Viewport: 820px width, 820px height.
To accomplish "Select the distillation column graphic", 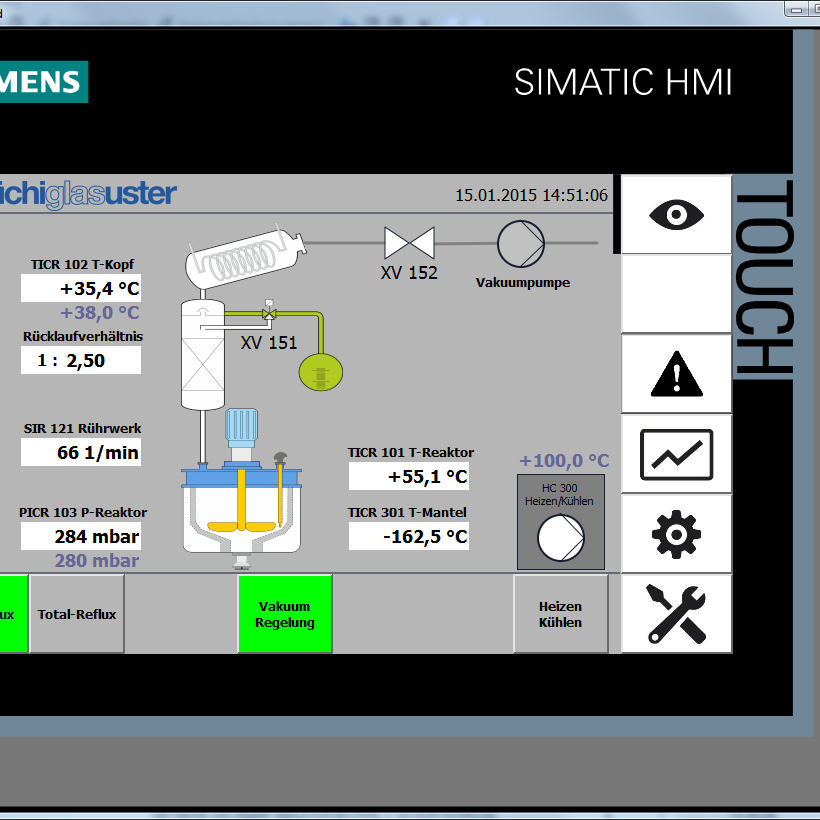I will coord(203,356).
